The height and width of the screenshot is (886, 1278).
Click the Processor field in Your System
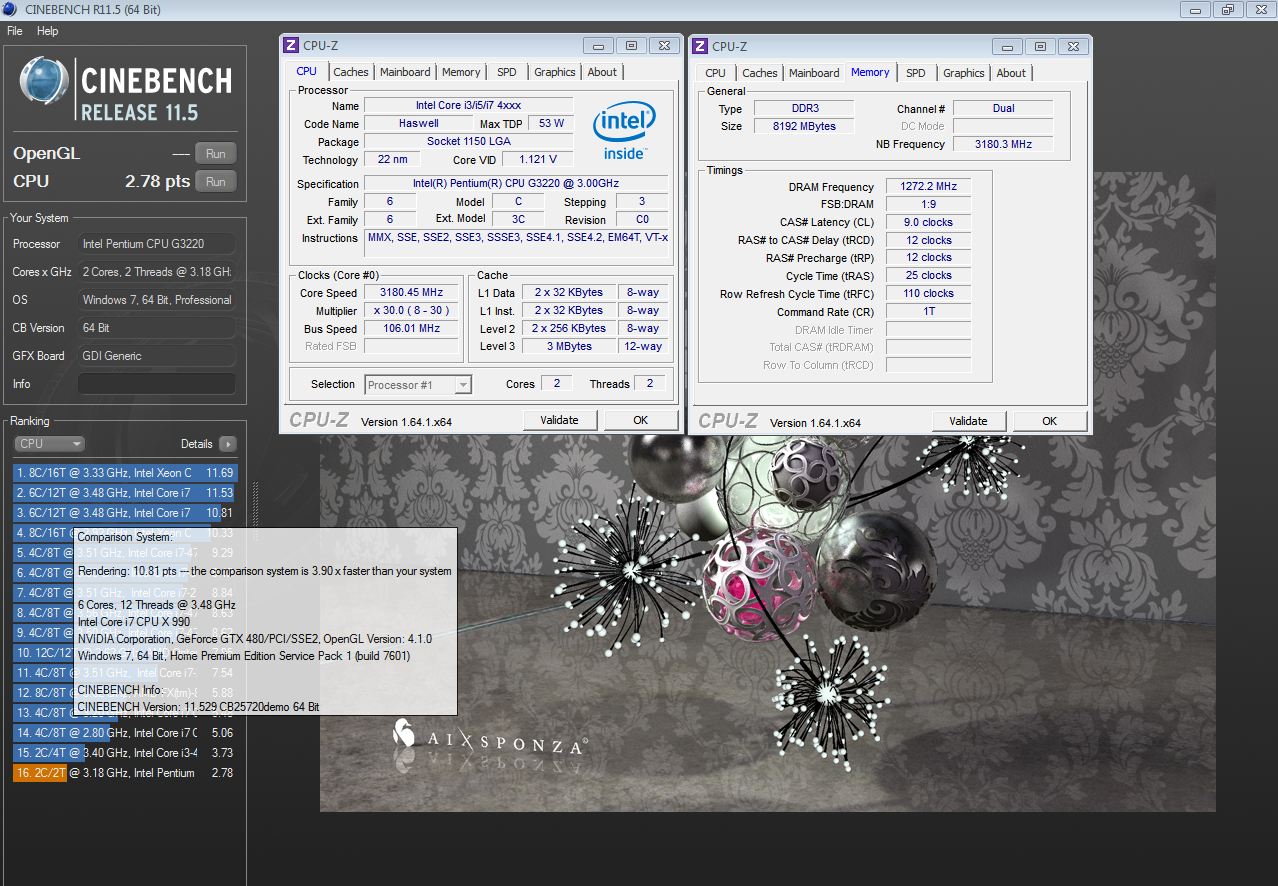pyautogui.click(x=157, y=244)
